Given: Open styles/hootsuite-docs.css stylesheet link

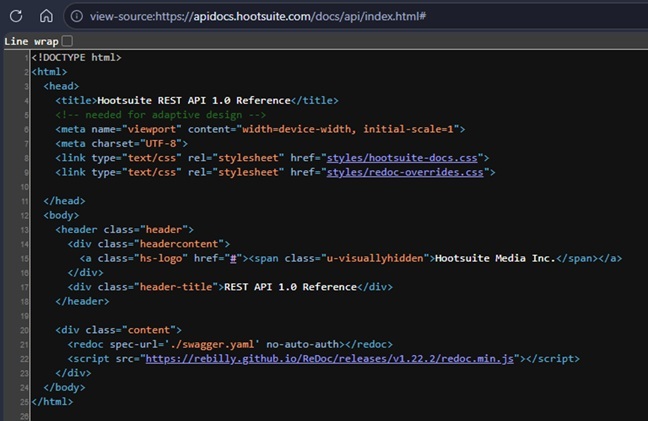Looking at the screenshot, I should coord(402,158).
